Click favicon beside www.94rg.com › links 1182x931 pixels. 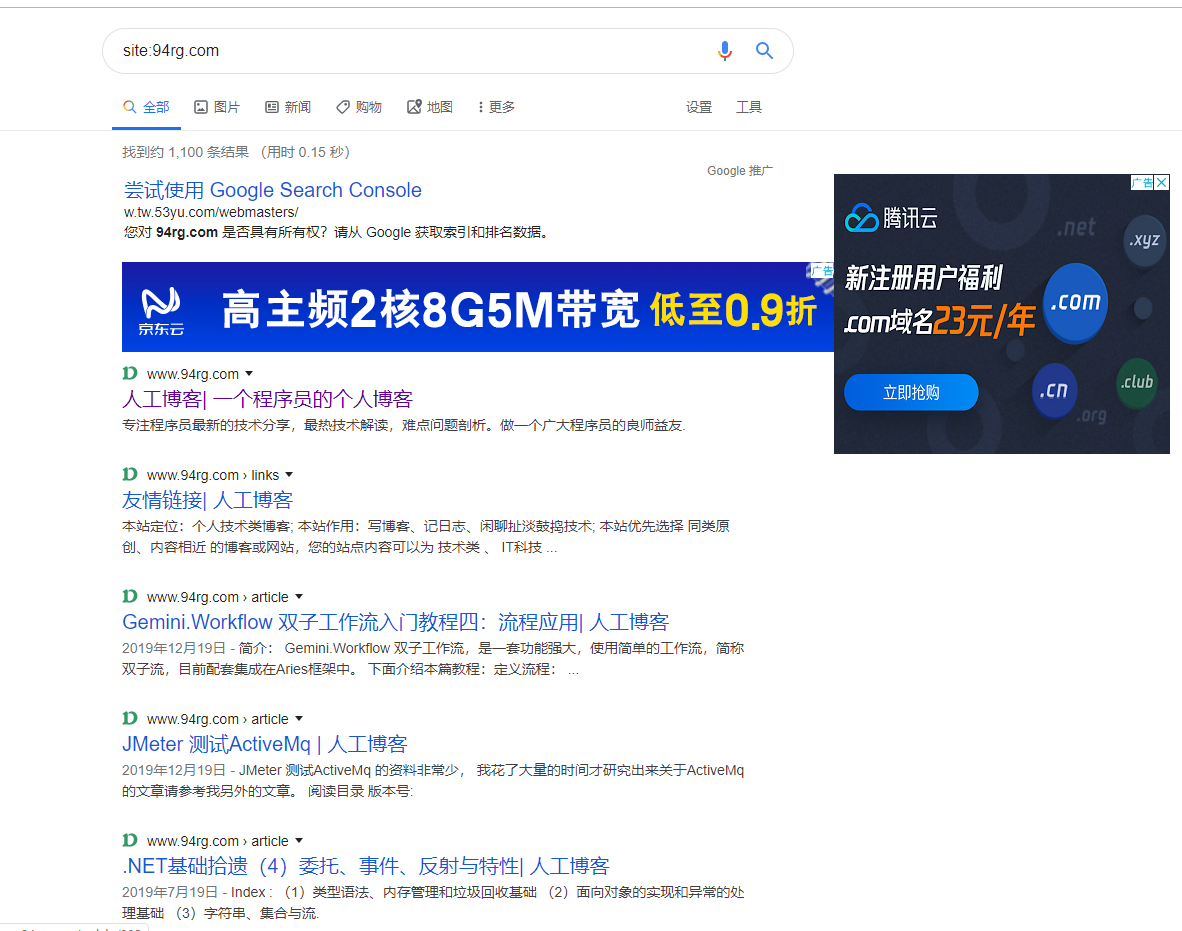click(x=130, y=474)
